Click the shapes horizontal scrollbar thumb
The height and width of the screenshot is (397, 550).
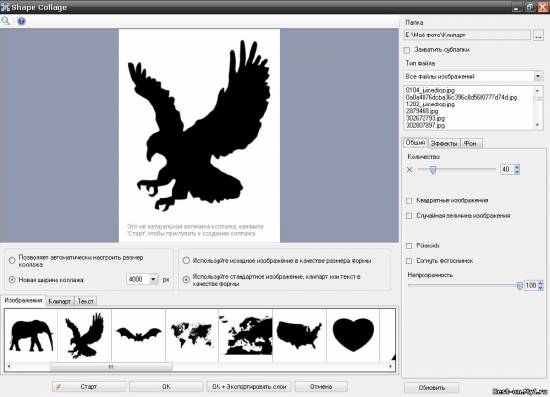pos(111,366)
